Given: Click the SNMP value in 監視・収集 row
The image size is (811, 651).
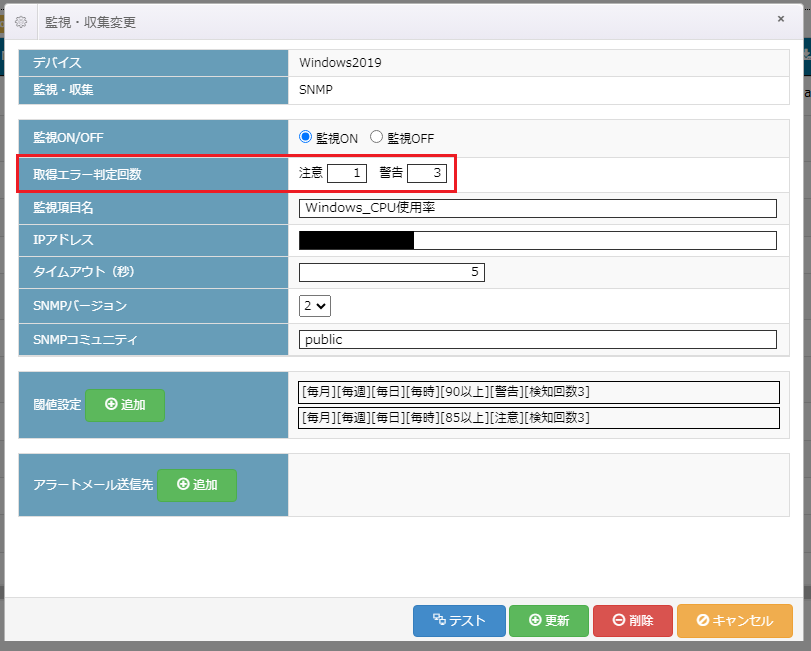Looking at the screenshot, I should point(316,89).
